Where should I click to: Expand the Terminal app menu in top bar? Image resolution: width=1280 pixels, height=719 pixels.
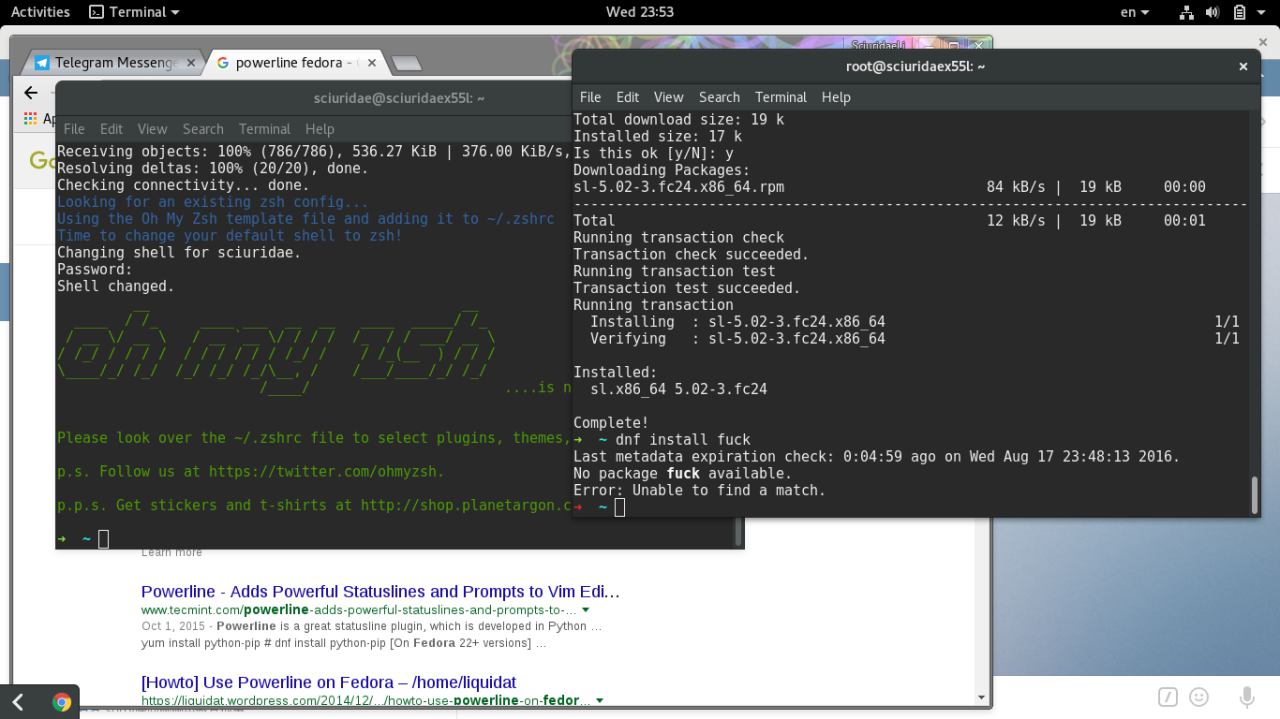(134, 12)
